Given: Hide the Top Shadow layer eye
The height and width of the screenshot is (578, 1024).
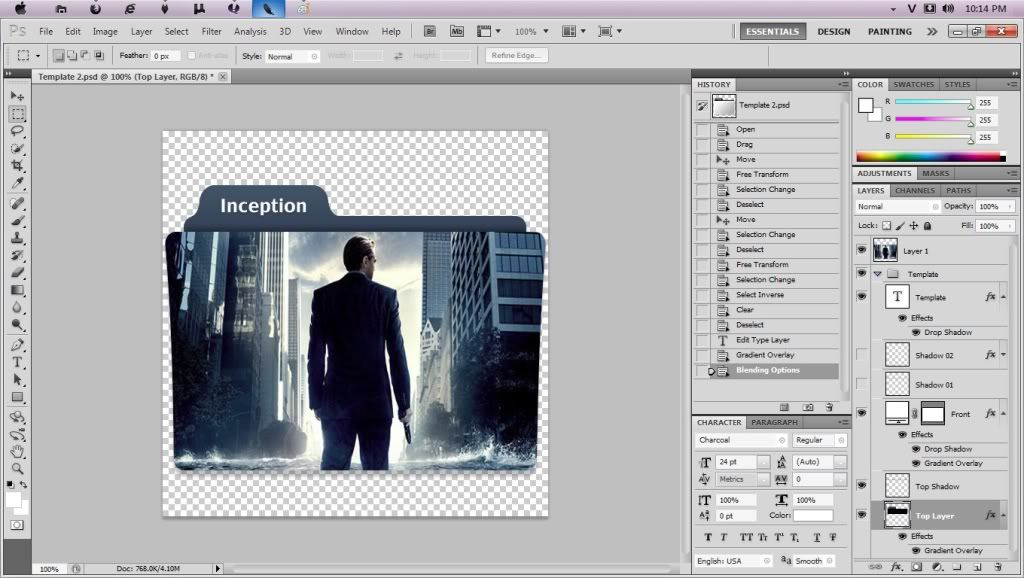Looking at the screenshot, I should [x=861, y=485].
